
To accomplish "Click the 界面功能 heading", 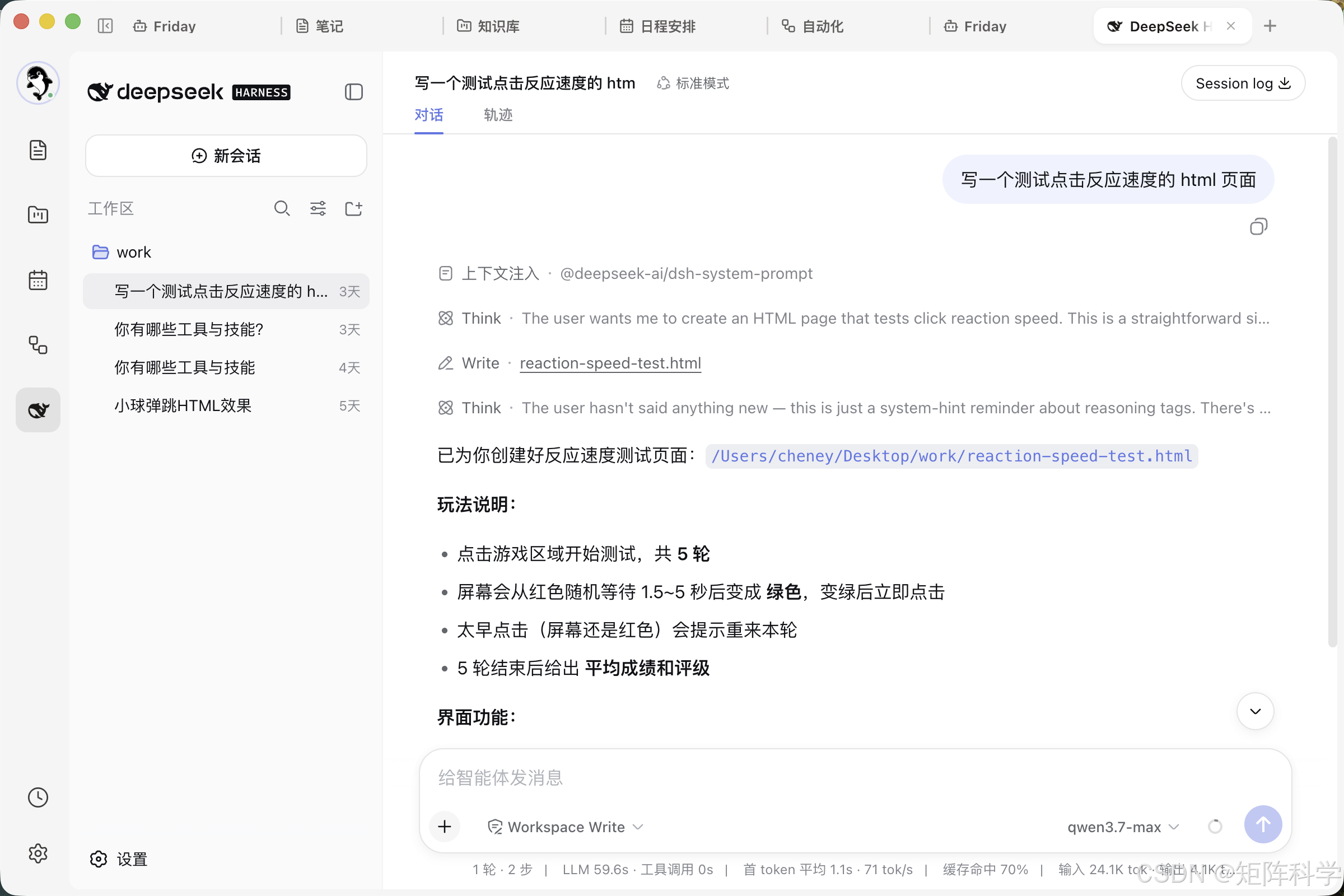I will [x=477, y=717].
